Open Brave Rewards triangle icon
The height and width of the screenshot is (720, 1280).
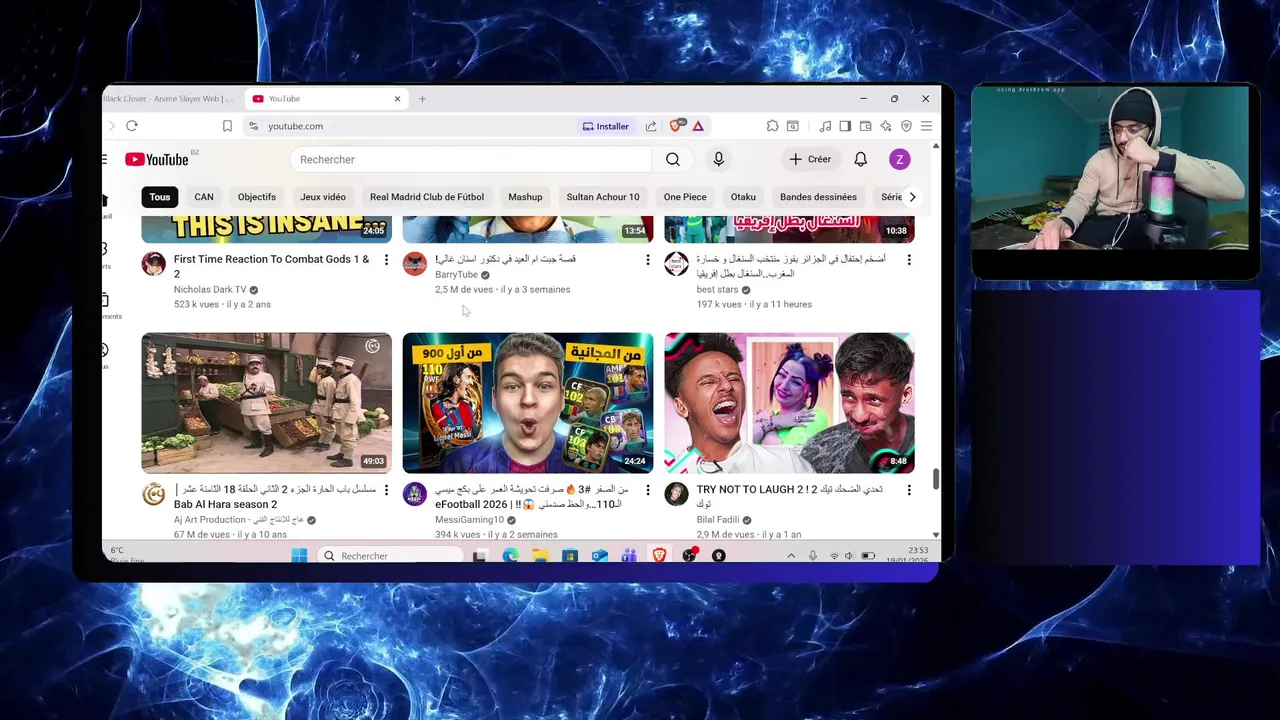(698, 126)
